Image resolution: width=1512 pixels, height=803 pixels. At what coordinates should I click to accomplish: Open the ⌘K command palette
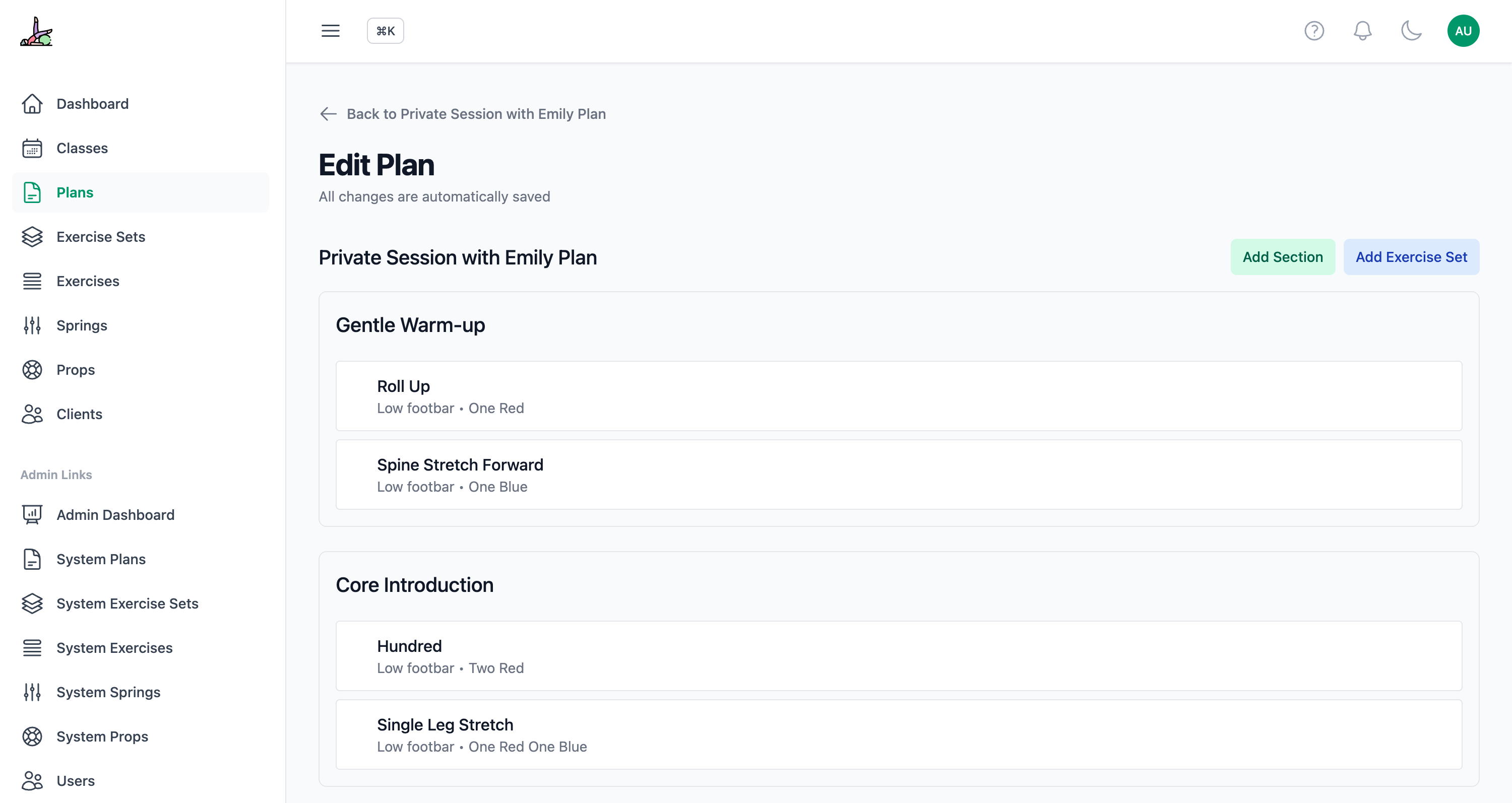point(385,31)
